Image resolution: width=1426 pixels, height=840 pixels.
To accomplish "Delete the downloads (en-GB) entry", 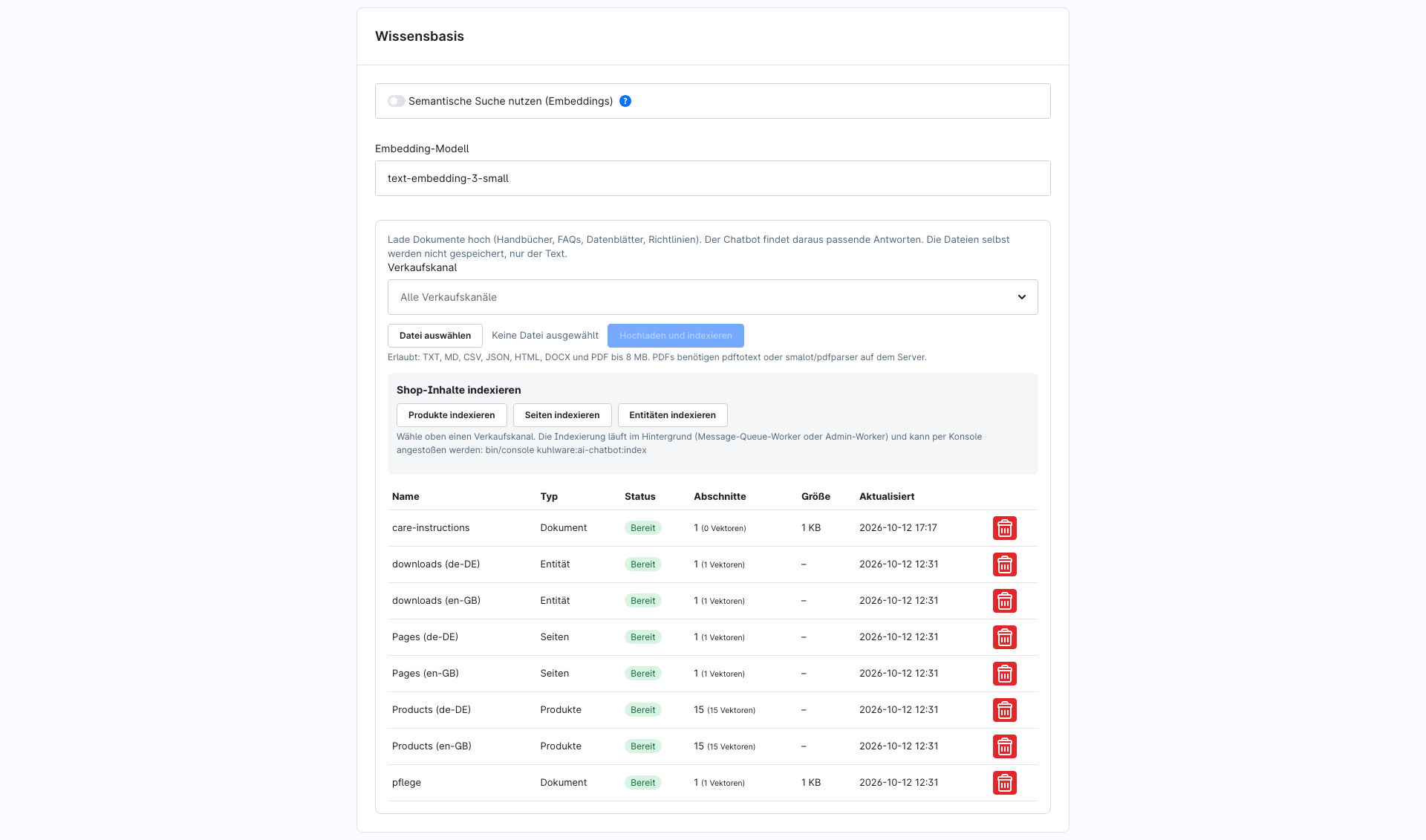I will [1004, 601].
